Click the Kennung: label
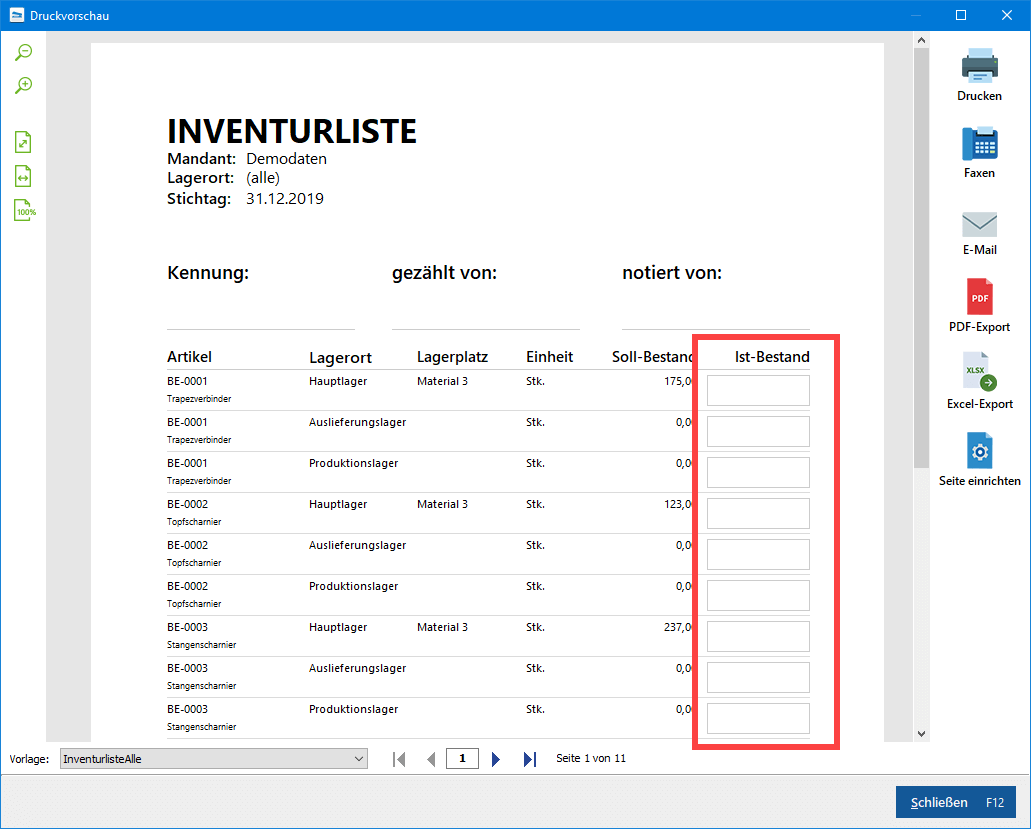The image size is (1031, 829). [x=208, y=273]
